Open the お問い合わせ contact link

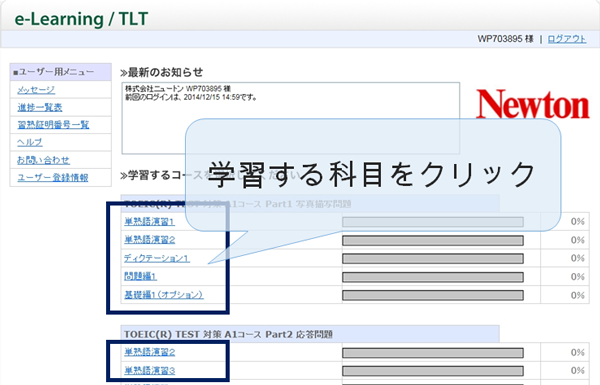pyautogui.click(x=43, y=160)
